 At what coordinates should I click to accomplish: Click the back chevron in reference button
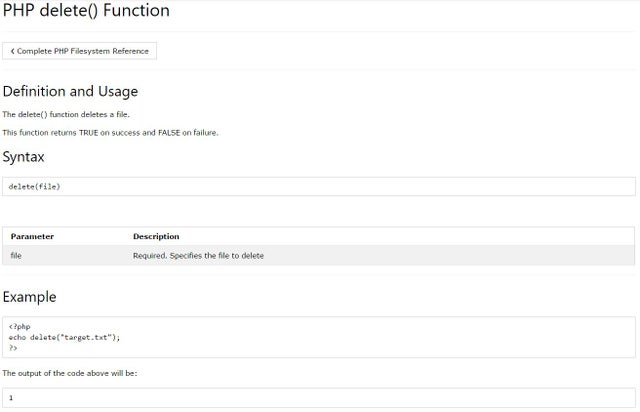(x=12, y=51)
